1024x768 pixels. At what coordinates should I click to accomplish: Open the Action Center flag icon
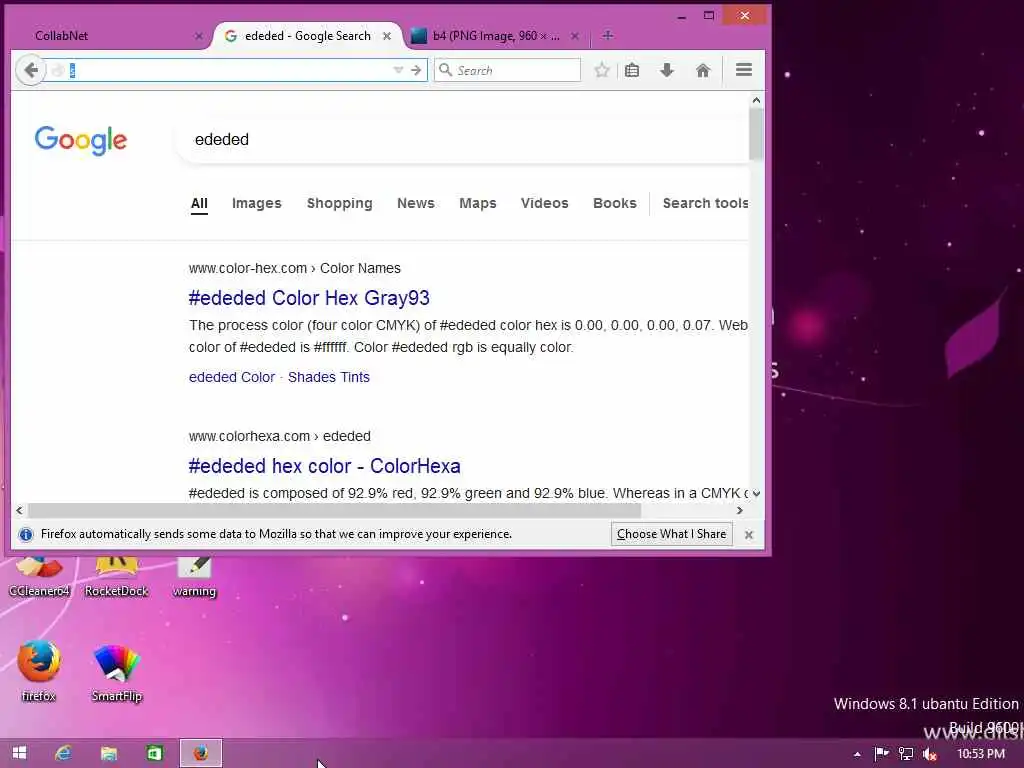point(882,754)
